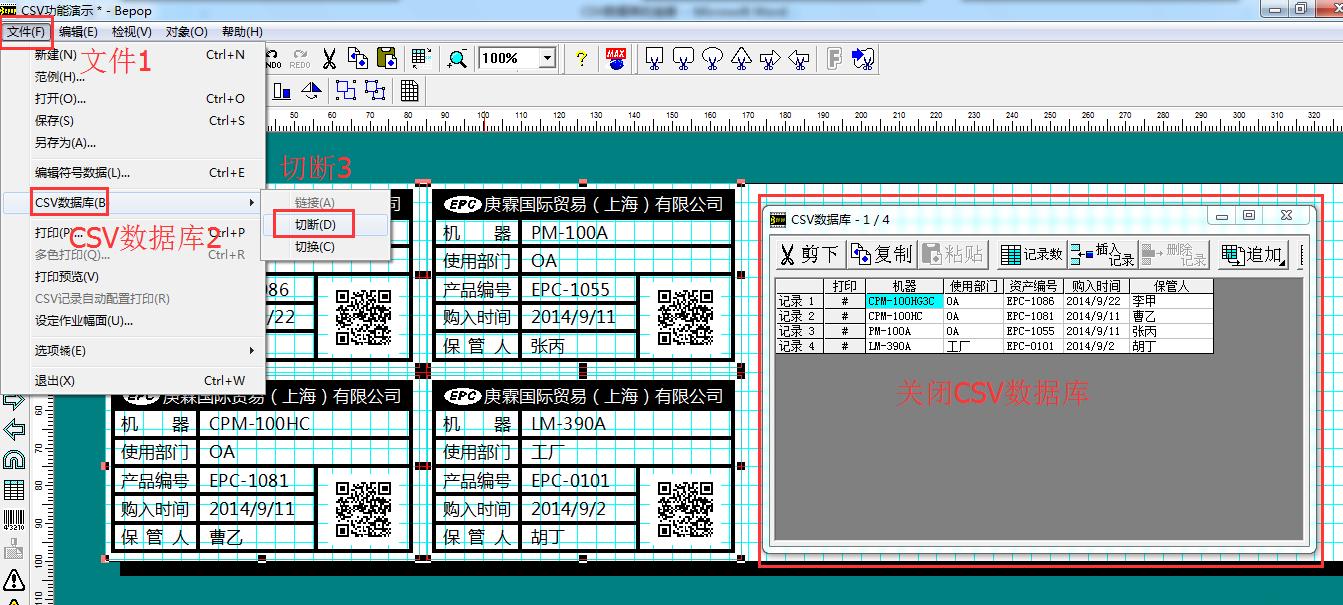Screen dimensions: 1343x605
Task: Click the CPM-100HG3C cell in CSV table
Action: [x=904, y=301]
